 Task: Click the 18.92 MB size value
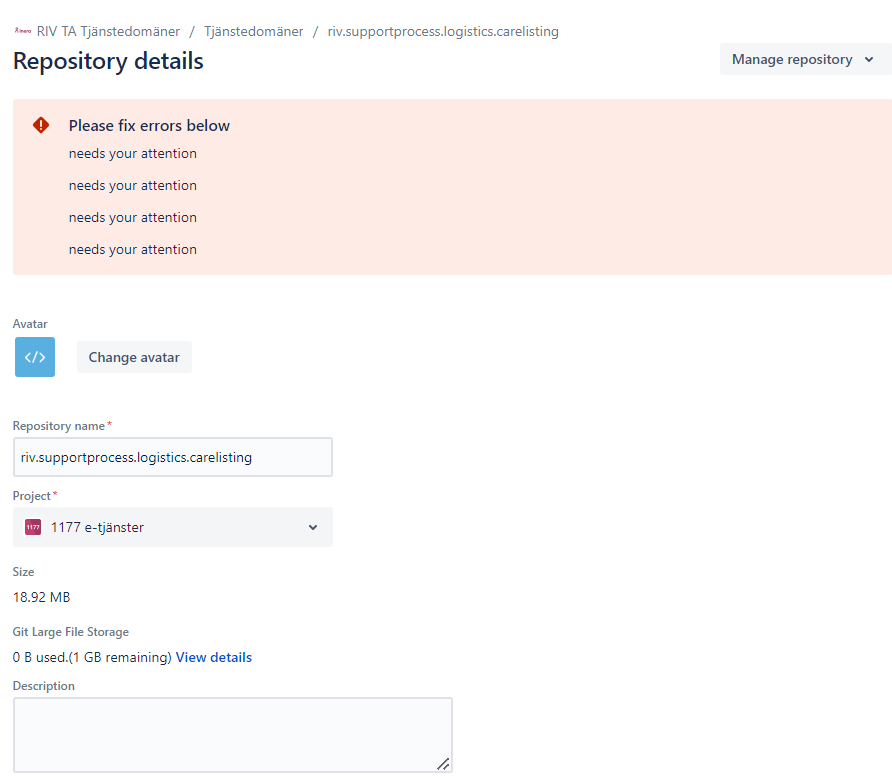42,597
